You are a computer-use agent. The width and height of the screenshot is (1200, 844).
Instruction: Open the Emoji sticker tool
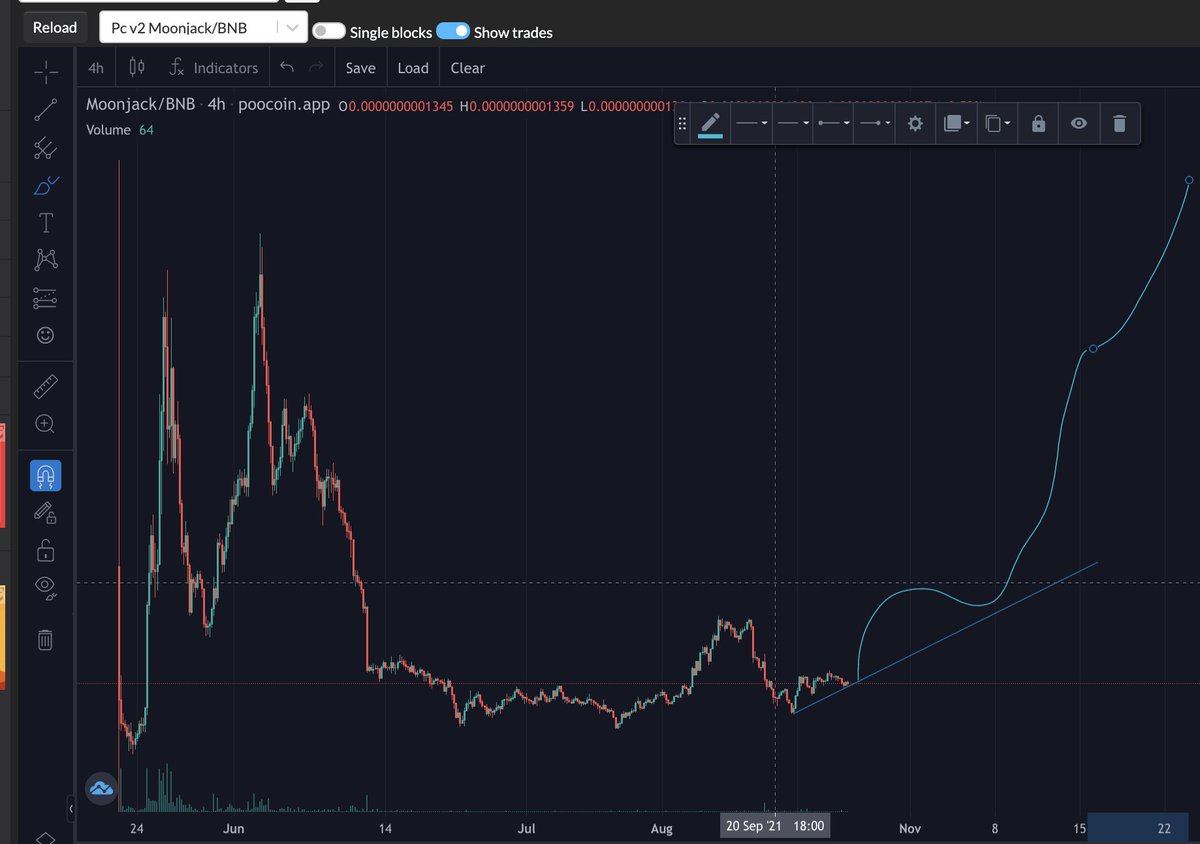coord(45,335)
